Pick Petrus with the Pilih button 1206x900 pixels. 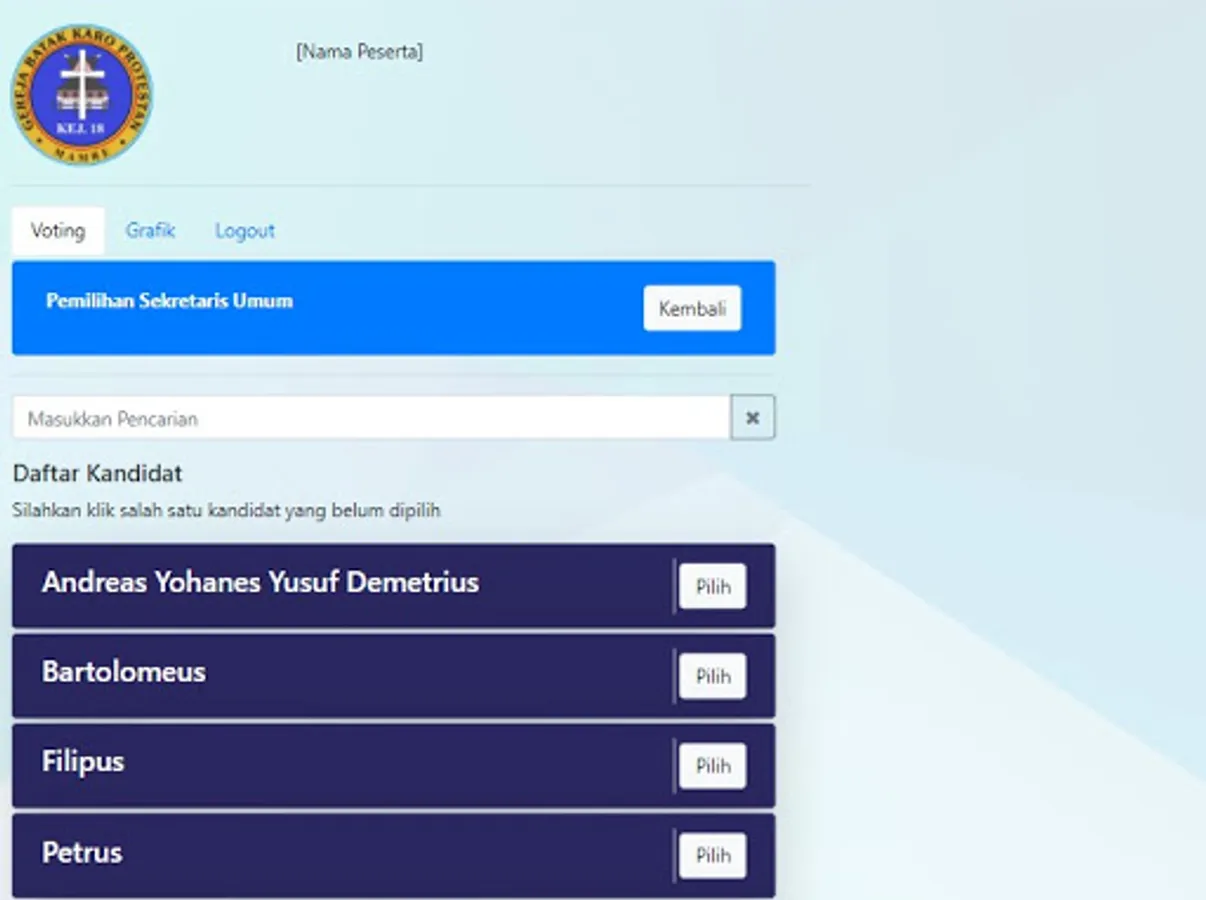713,856
